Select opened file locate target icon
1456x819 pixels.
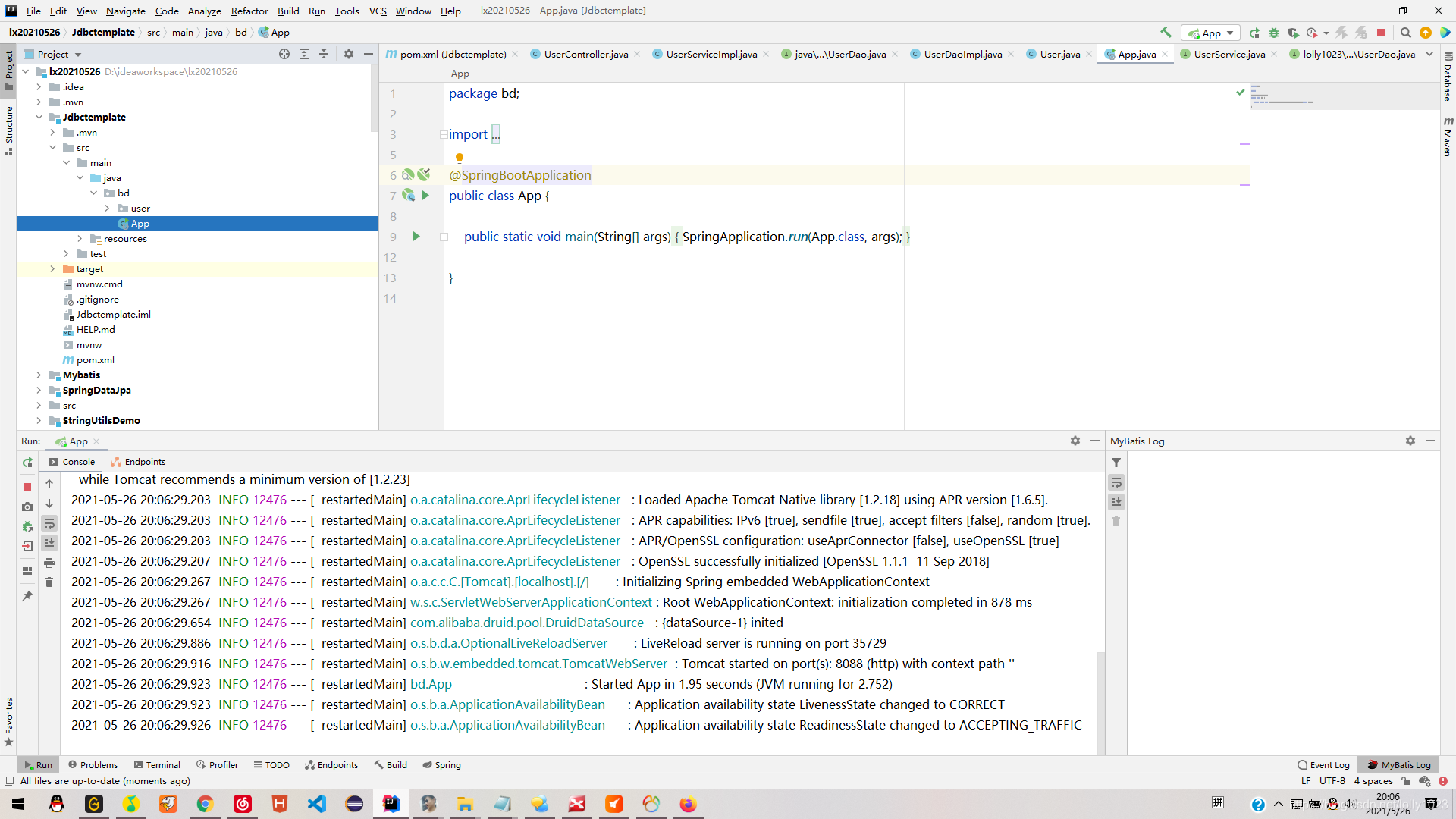click(284, 54)
